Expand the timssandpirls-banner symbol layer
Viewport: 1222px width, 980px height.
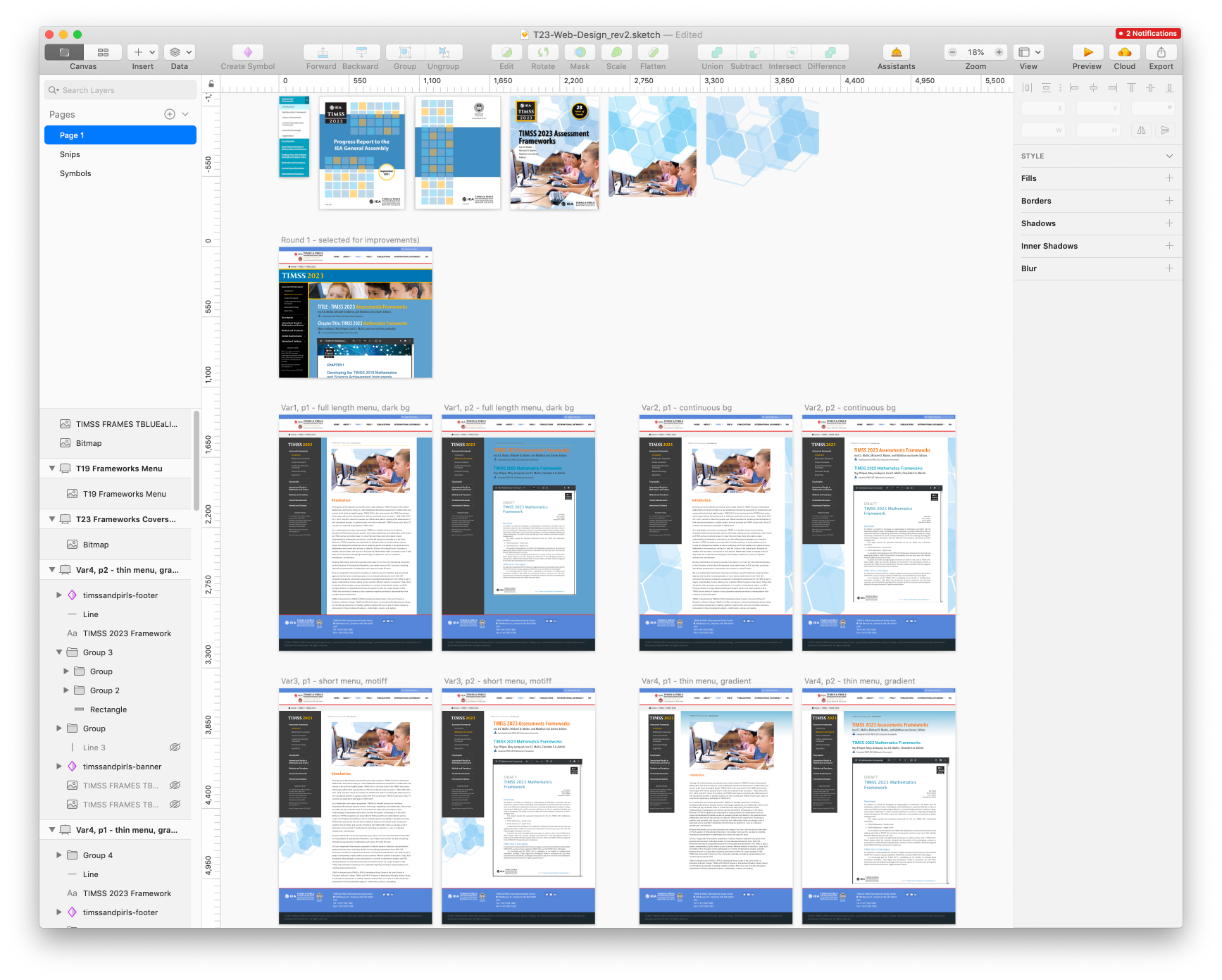pyautogui.click(x=59, y=767)
